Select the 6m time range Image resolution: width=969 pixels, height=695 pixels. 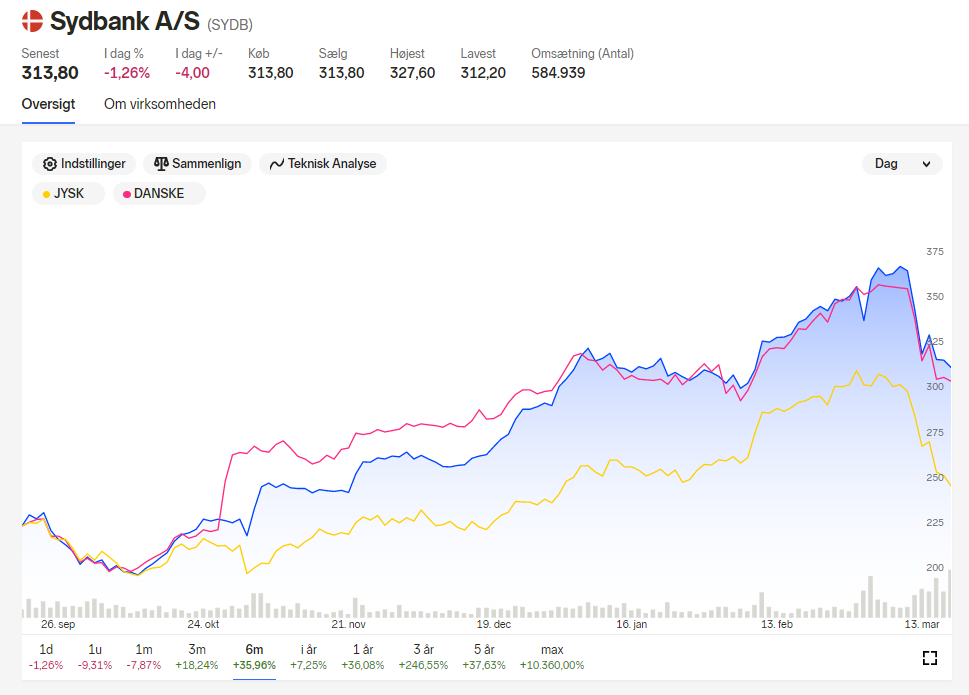click(254, 657)
